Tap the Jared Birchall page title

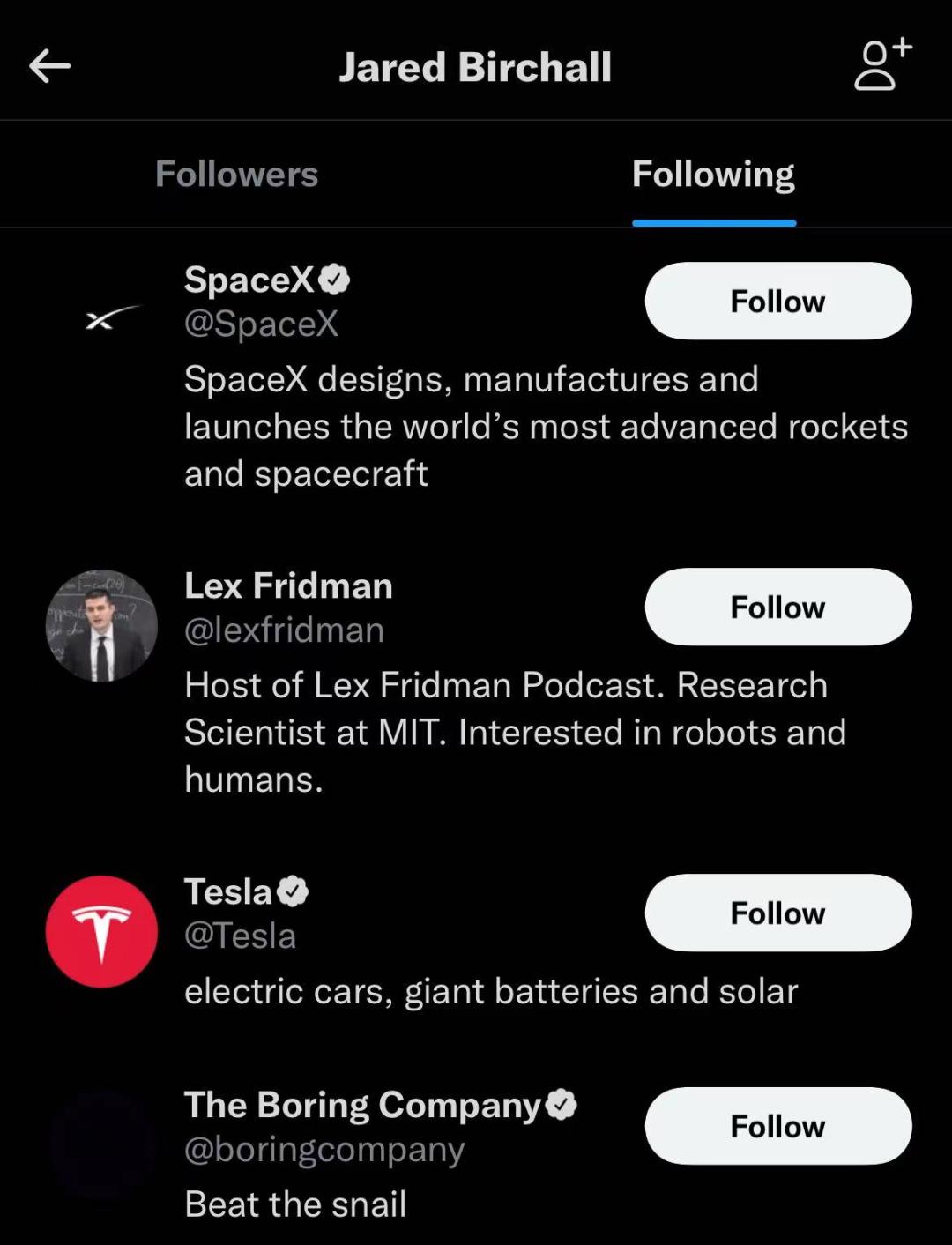tap(475, 67)
